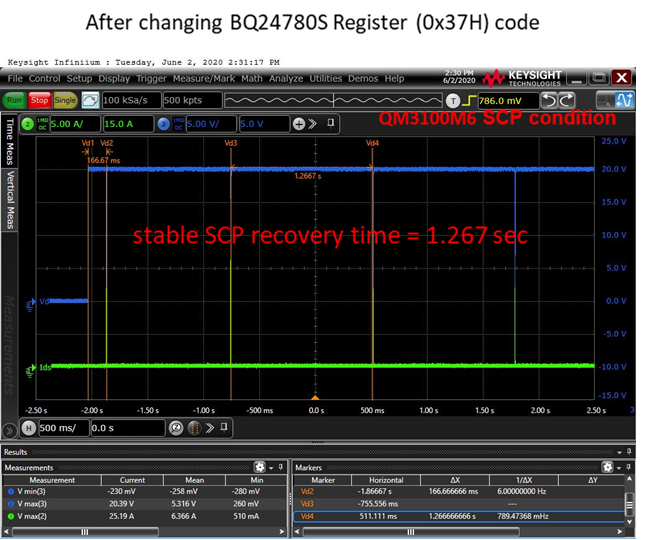
Task: Click the orange trigger position triangle
Action: click(x=315, y=397)
